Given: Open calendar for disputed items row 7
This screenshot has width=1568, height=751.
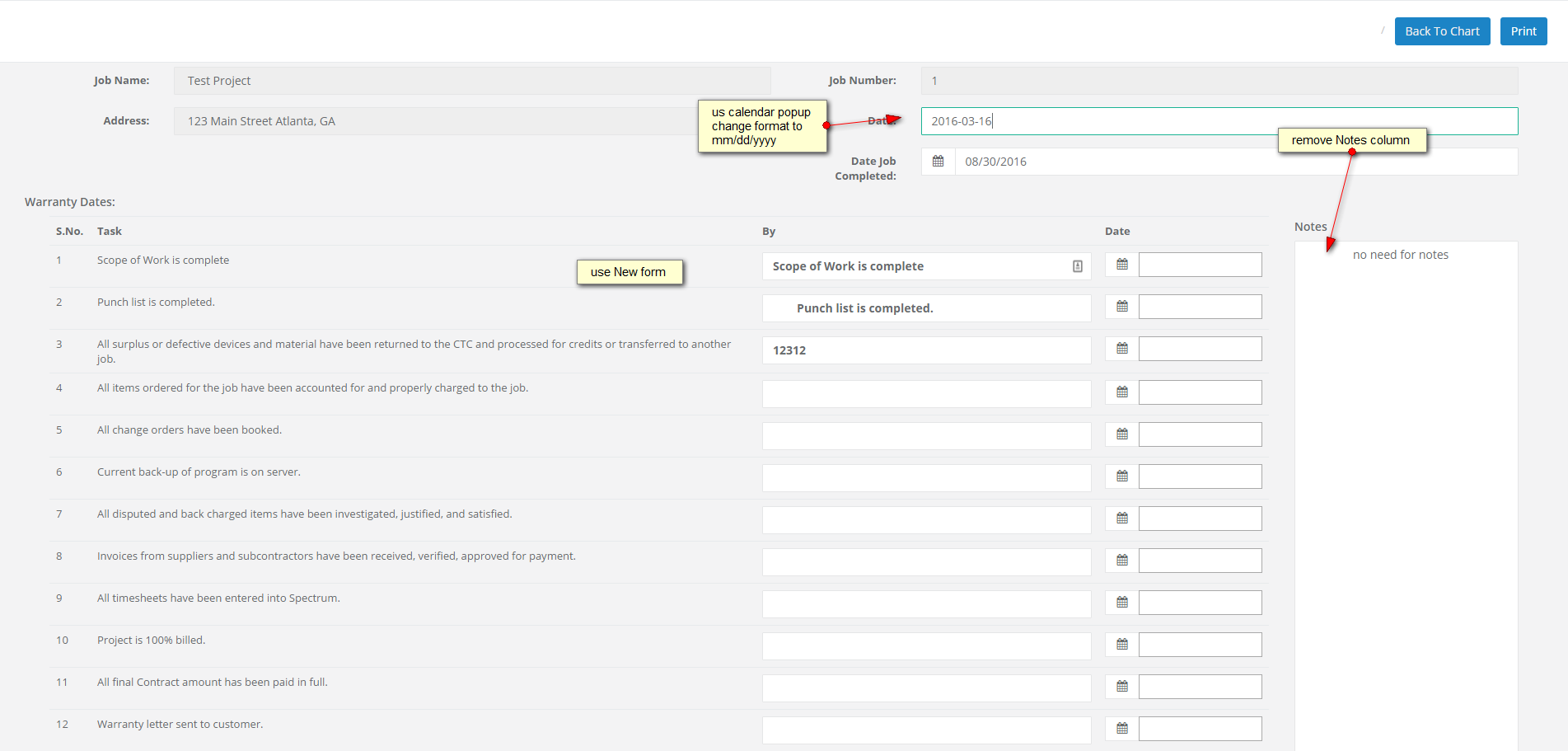Looking at the screenshot, I should 1122,519.
